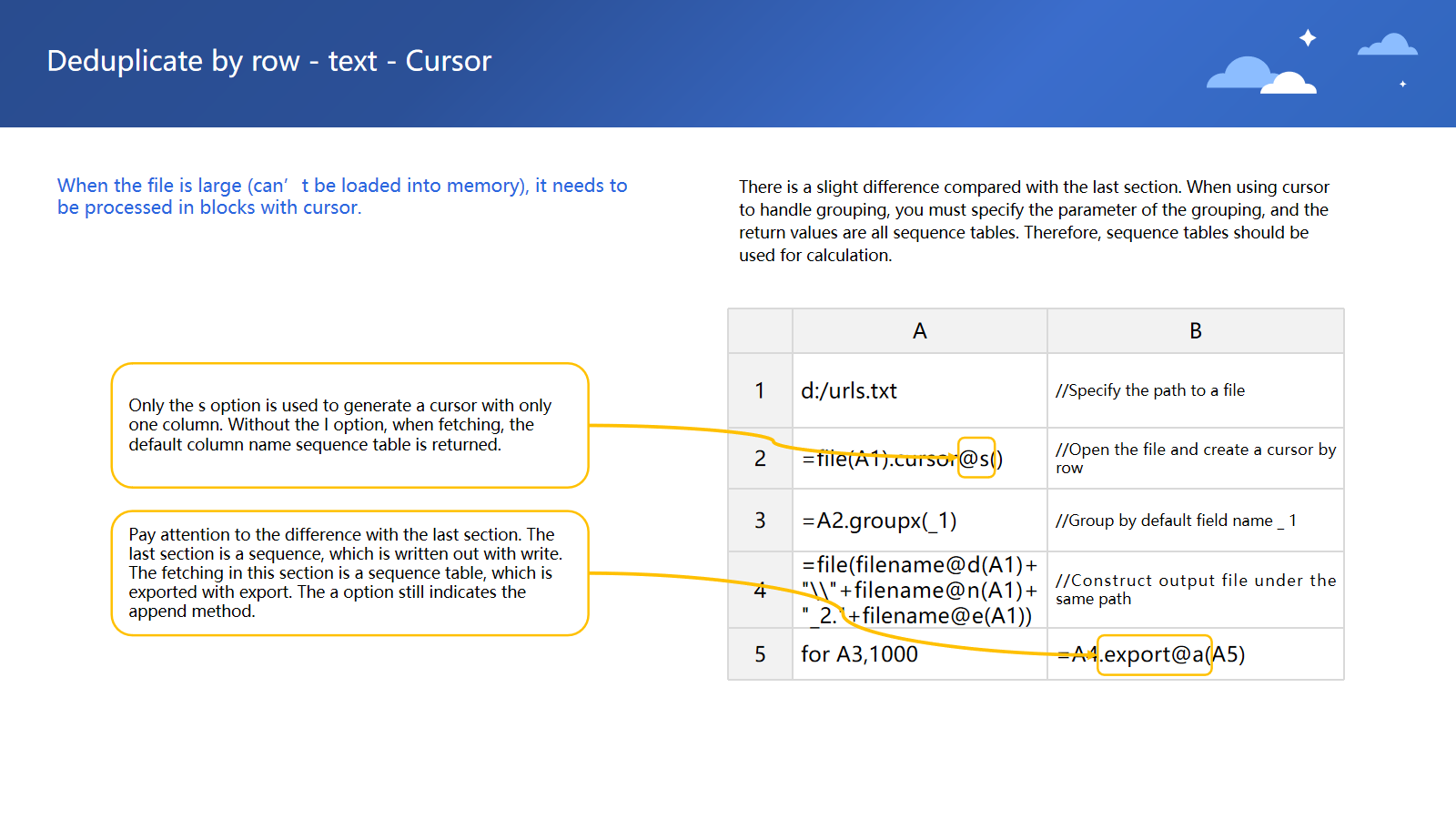Click the 'Pay attention to the difference' callout
Screen dimensions: 1456x819
pos(349,572)
